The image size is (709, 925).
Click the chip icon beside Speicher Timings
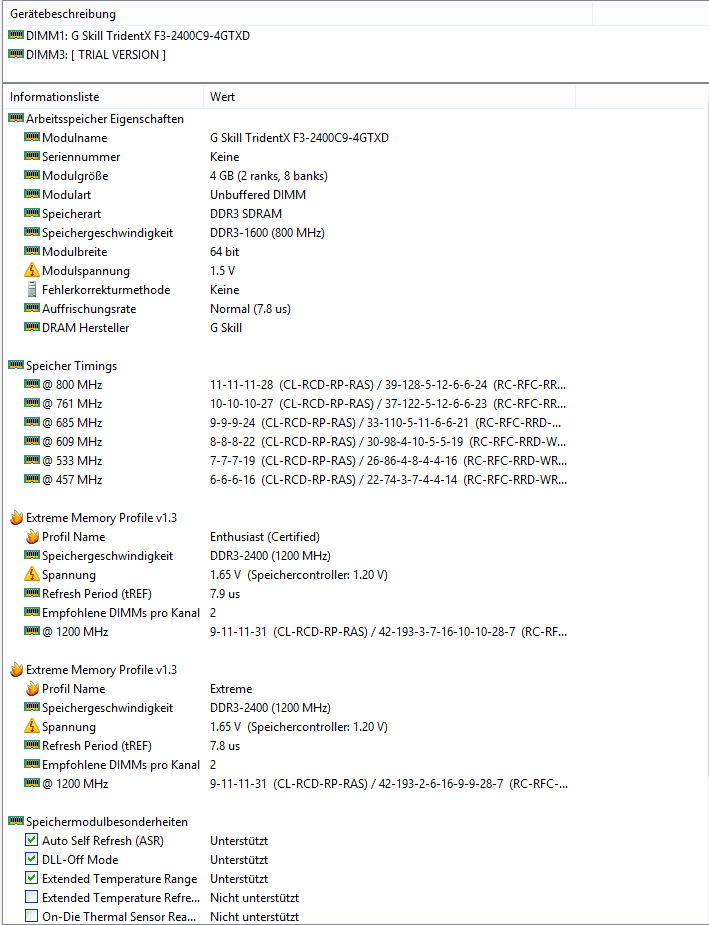16,366
